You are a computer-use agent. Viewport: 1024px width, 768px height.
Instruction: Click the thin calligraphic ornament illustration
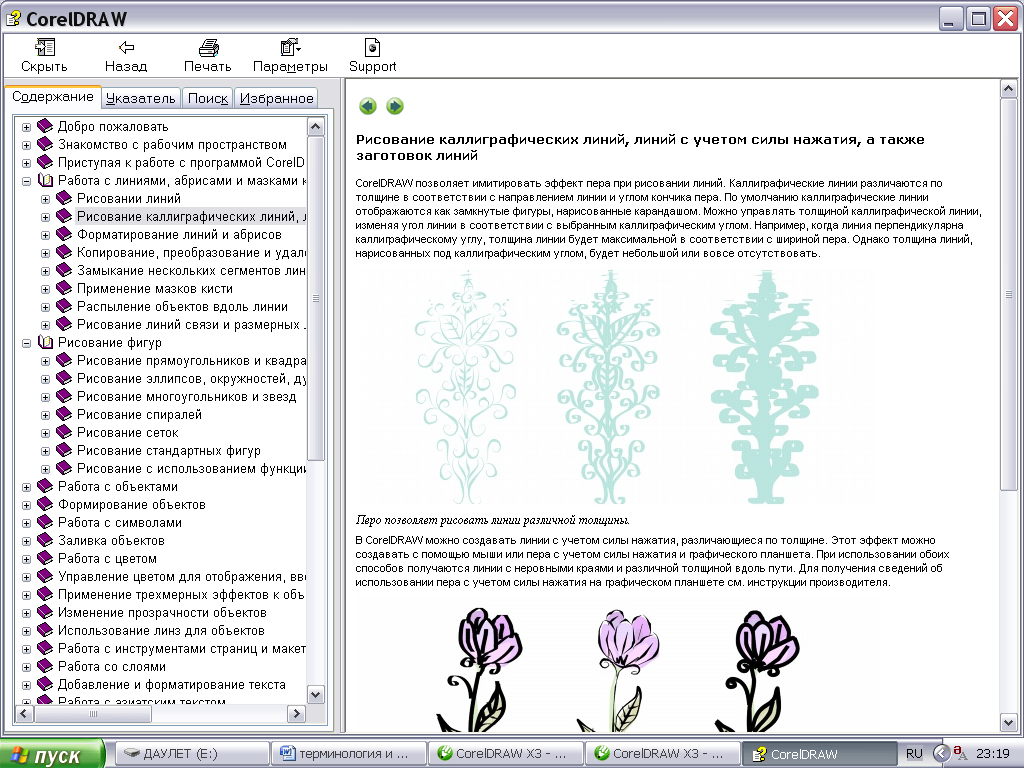[466, 387]
